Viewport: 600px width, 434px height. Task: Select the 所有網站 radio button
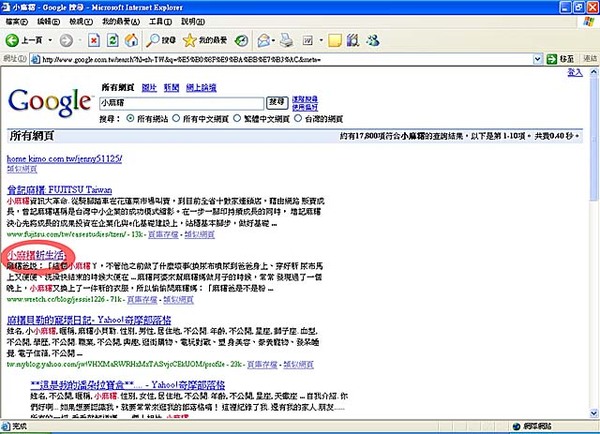(x=130, y=118)
